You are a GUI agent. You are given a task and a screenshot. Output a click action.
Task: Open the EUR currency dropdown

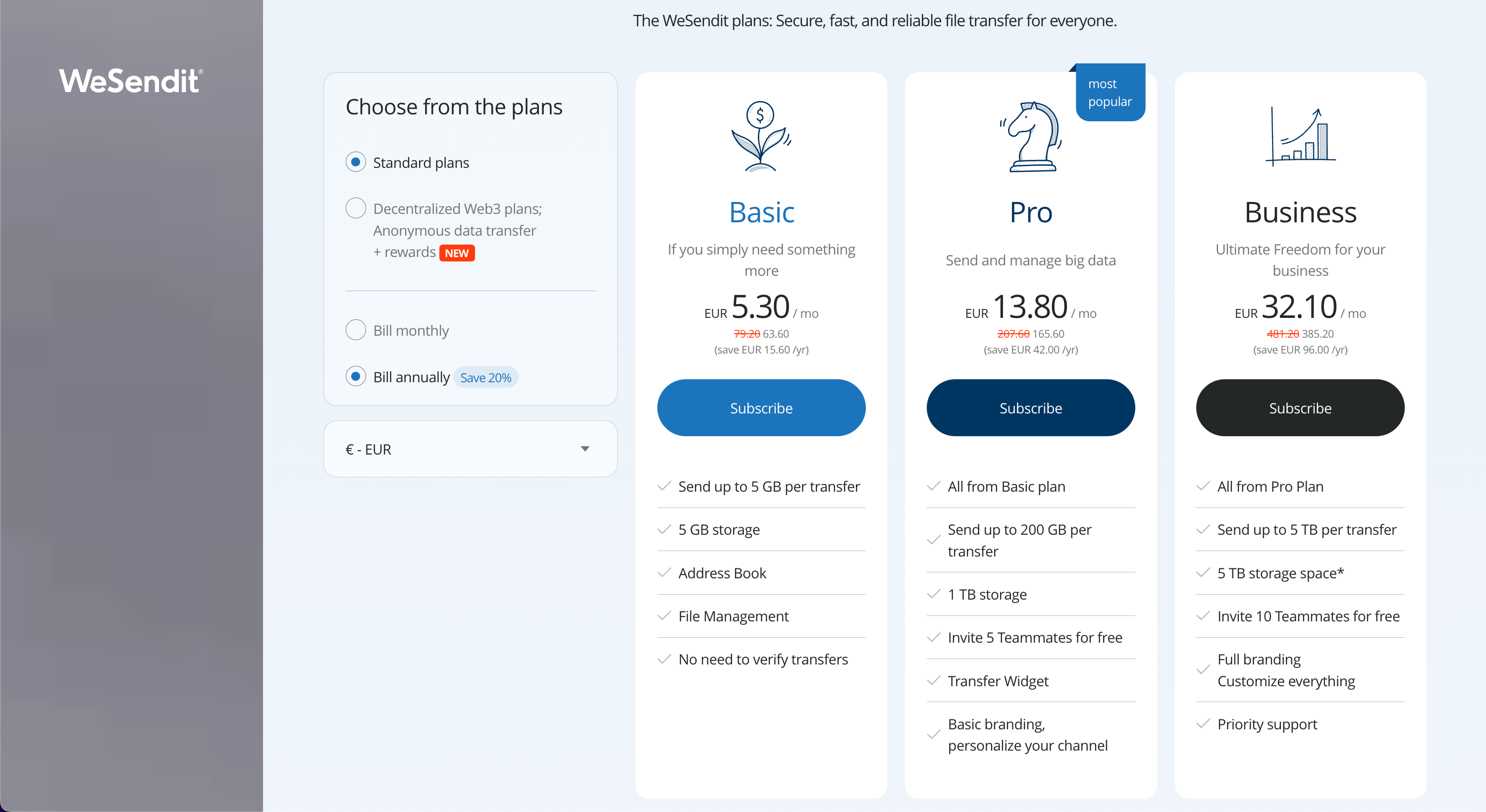470,449
